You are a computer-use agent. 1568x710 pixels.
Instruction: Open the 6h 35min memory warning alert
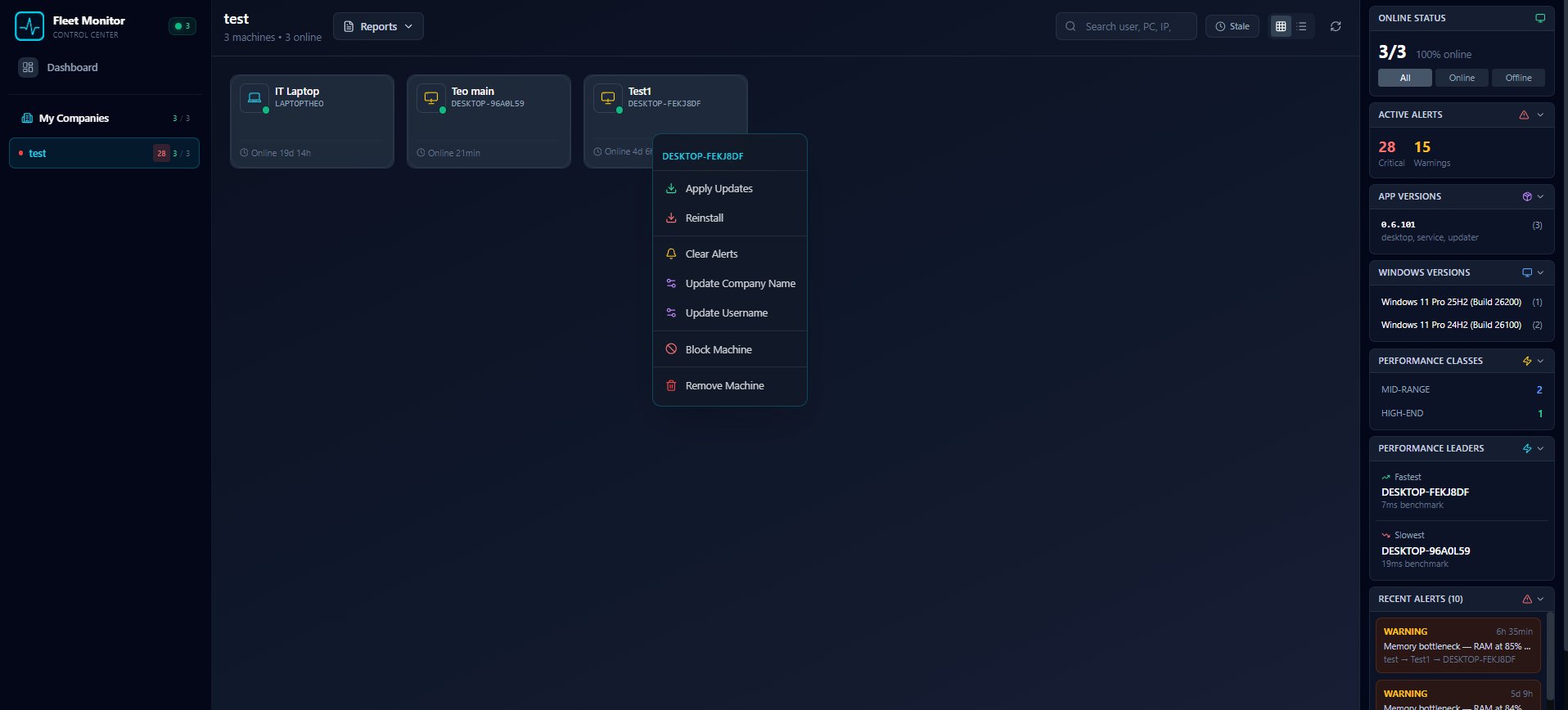click(x=1458, y=645)
